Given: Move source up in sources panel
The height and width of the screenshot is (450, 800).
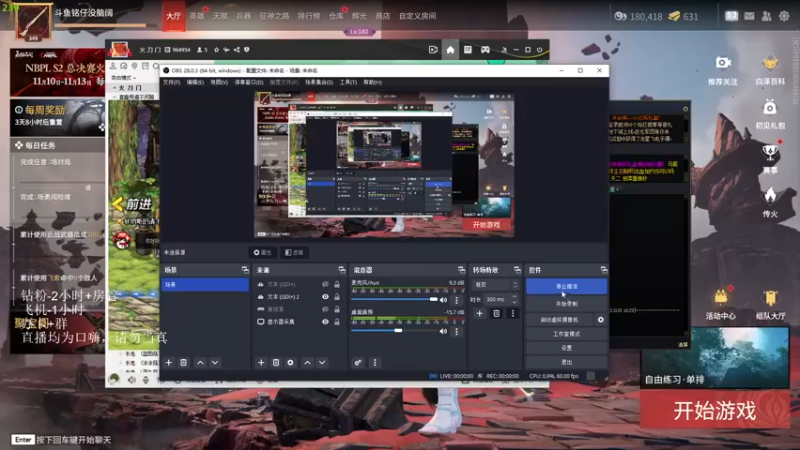Looking at the screenshot, I should click(307, 362).
